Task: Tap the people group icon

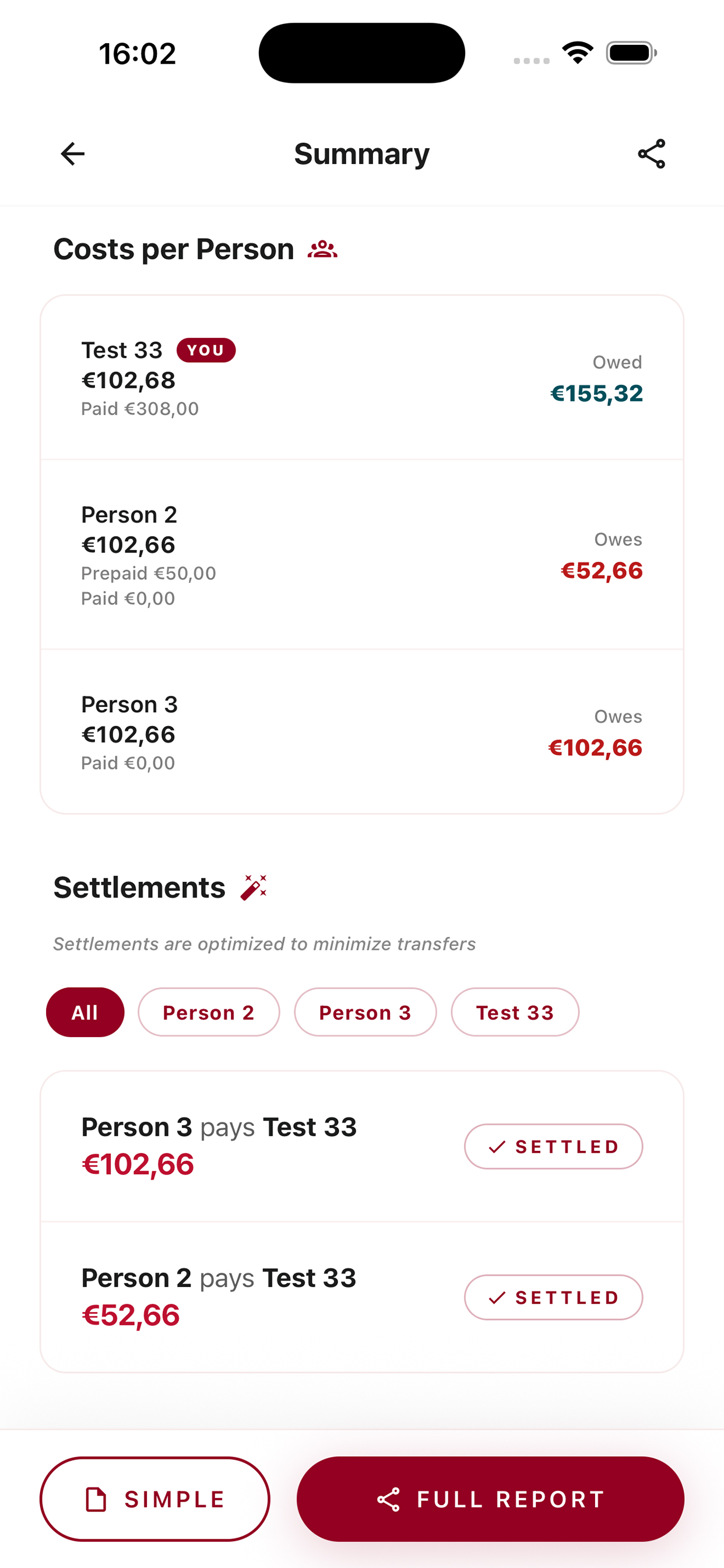Action: (x=322, y=249)
